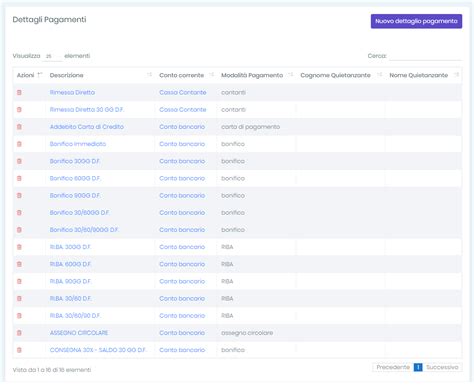This screenshot has width=474, height=385.
Task: Remove RI.BA. 30/60 D.F. trash icon
Action: (19, 298)
